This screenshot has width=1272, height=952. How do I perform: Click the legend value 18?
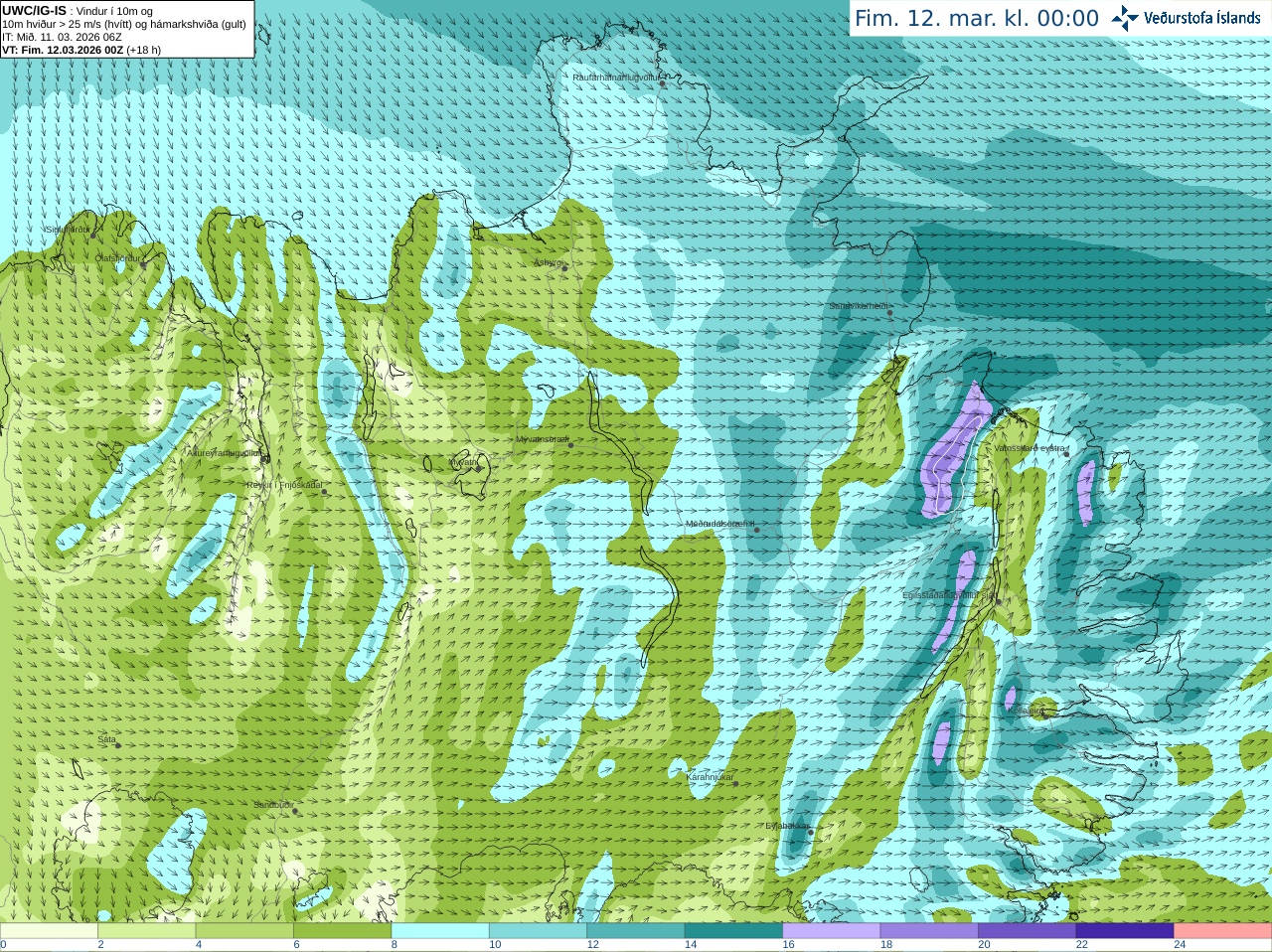886,945
